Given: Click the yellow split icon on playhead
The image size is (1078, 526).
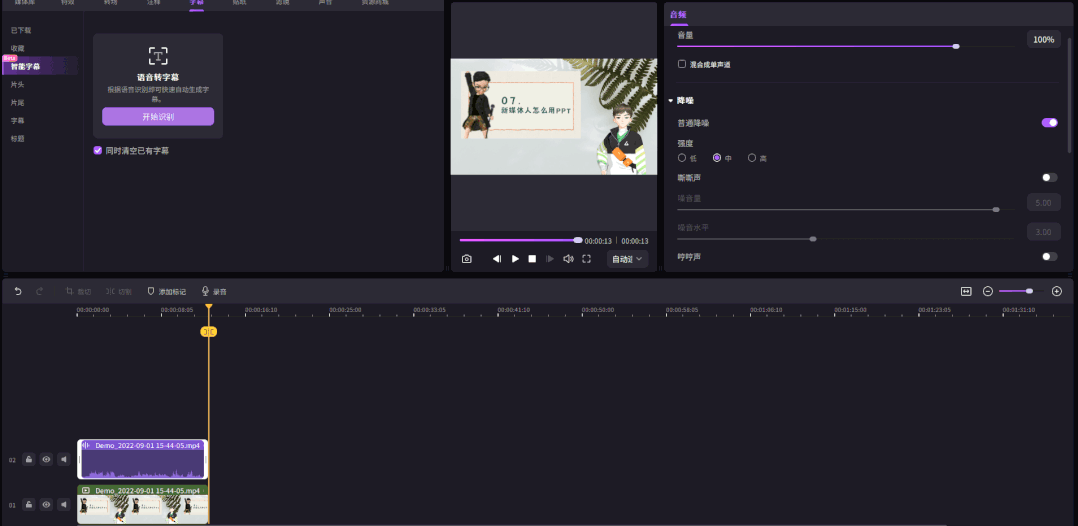Looking at the screenshot, I should (x=208, y=332).
